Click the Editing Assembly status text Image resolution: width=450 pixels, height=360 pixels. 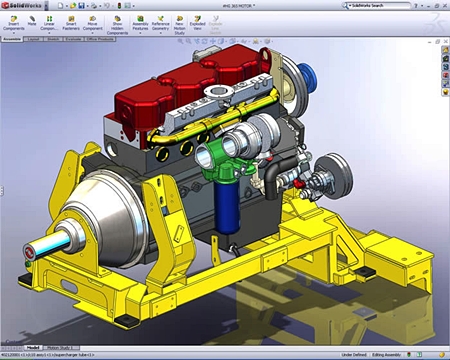pos(387,355)
